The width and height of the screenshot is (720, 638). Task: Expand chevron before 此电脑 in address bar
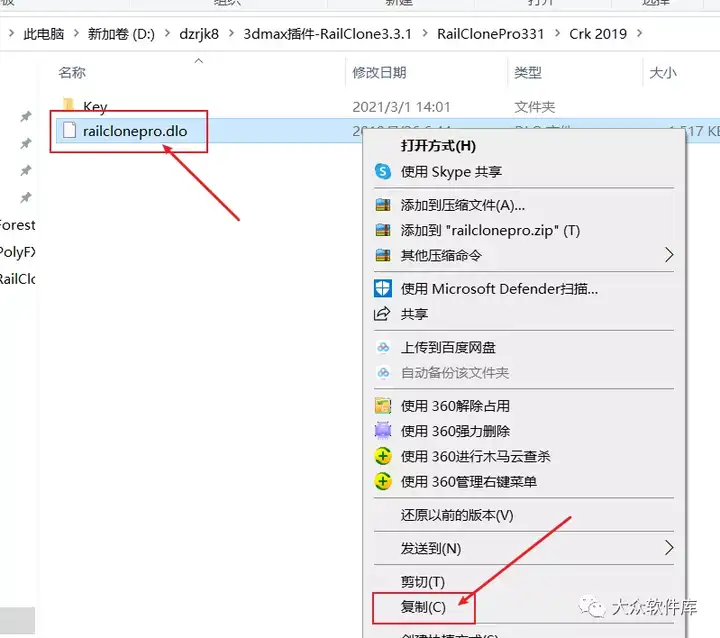pos(11,34)
